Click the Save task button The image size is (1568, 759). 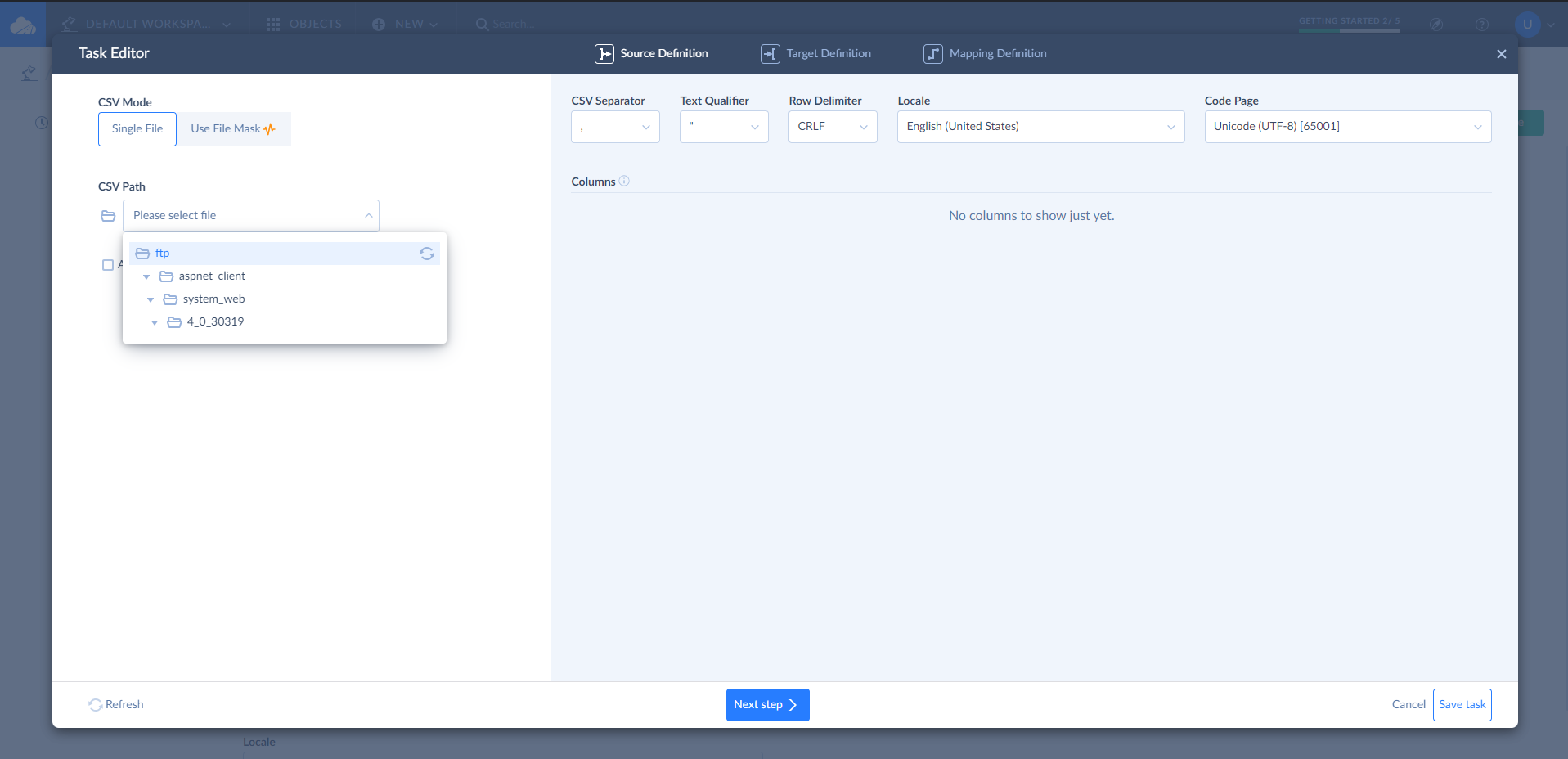click(x=1462, y=705)
